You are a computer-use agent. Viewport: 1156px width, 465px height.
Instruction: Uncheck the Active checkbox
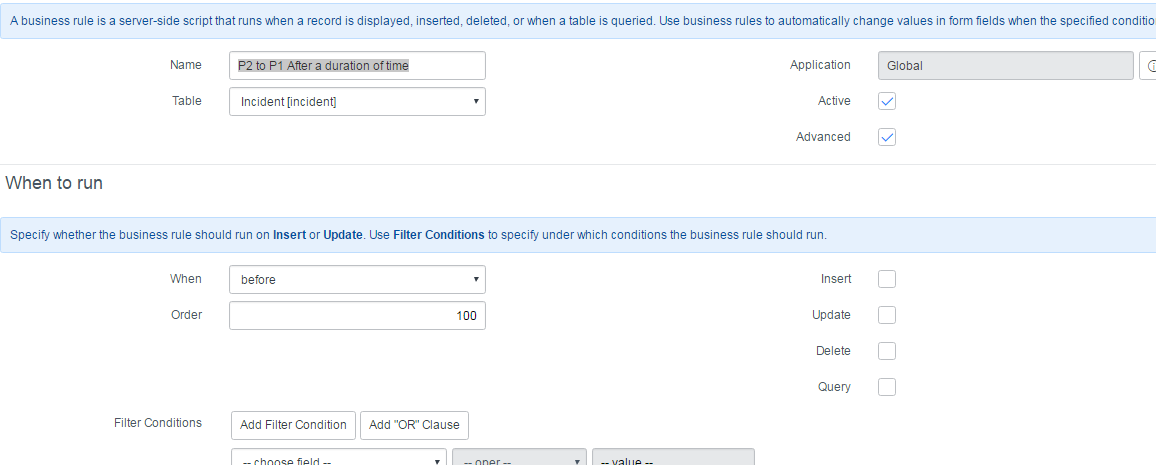pyautogui.click(x=887, y=102)
